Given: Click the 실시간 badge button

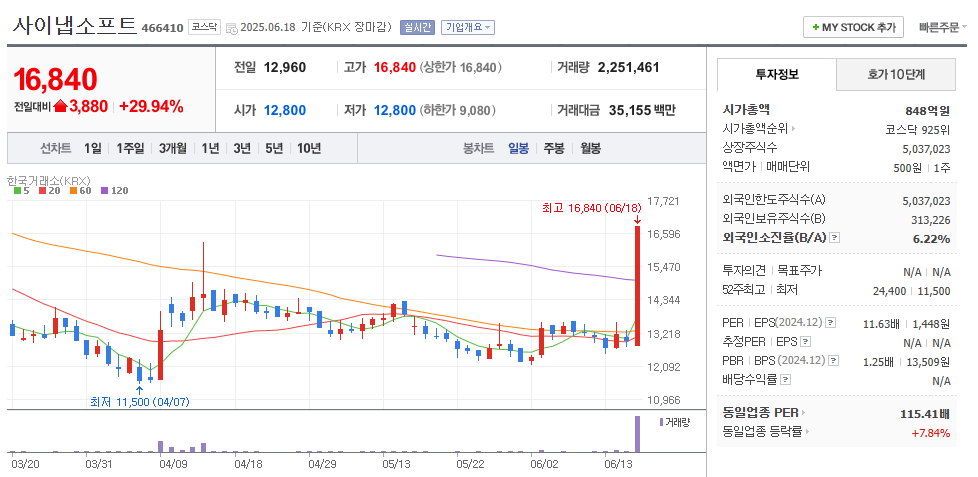Looking at the screenshot, I should tap(417, 27).
